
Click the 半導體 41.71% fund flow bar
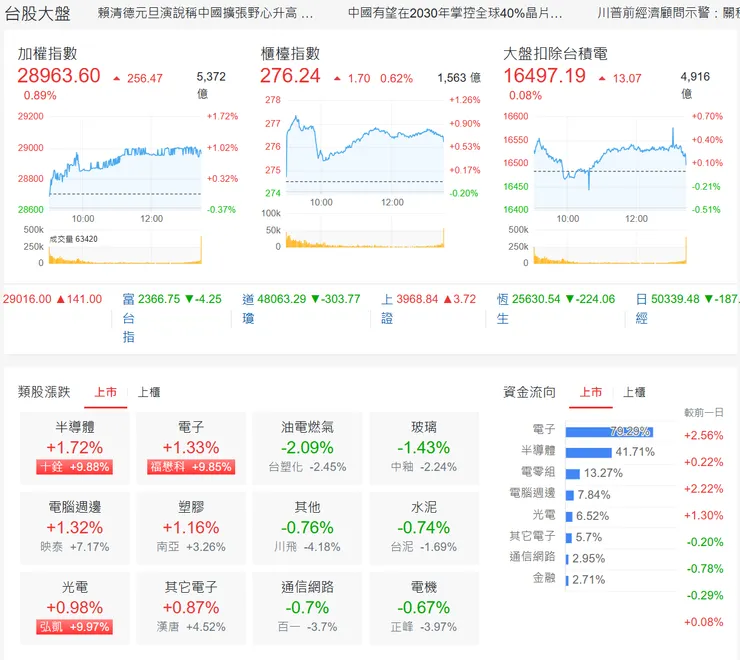pyautogui.click(x=589, y=453)
